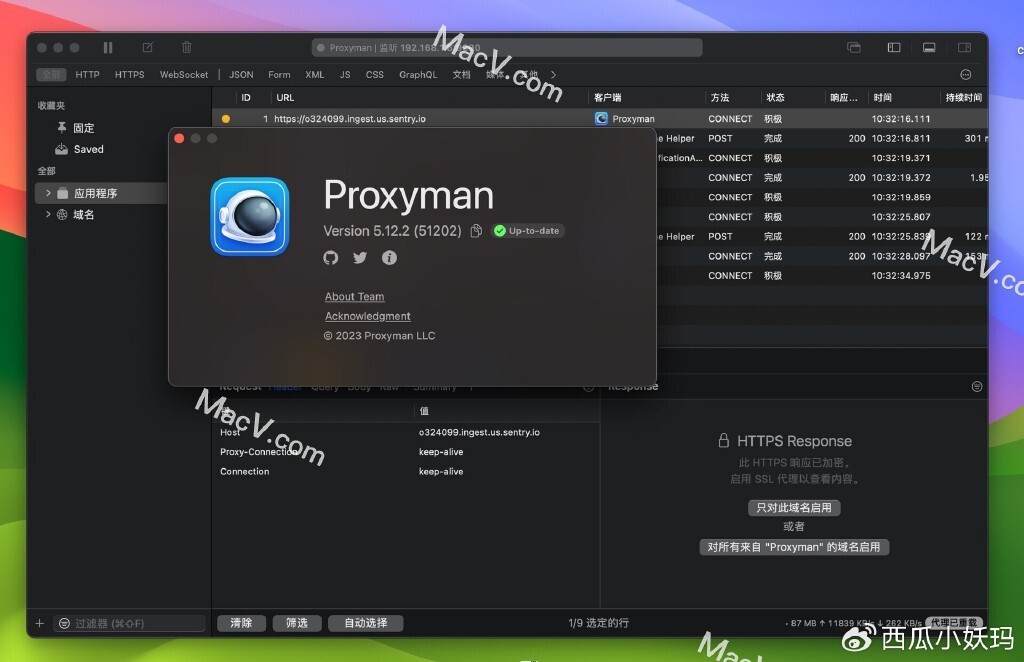
Task: Click the trash icon to clear the session
Action: click(x=187, y=48)
